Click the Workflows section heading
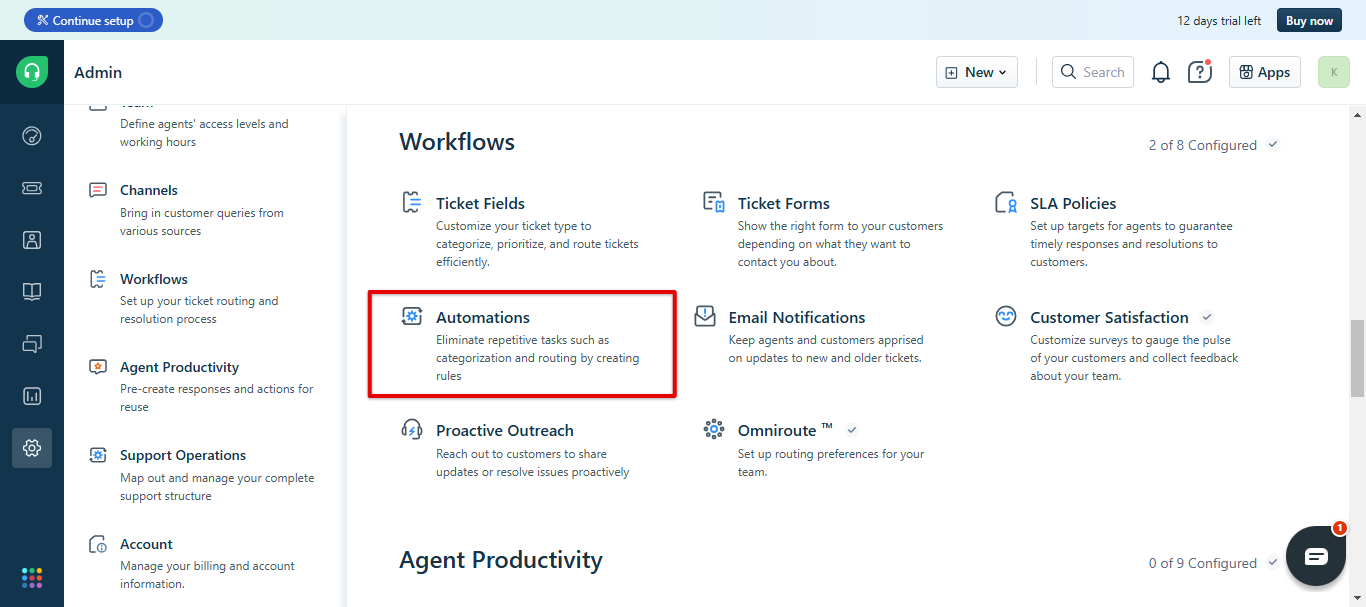Screen dimensions: 1366x607 [457, 141]
